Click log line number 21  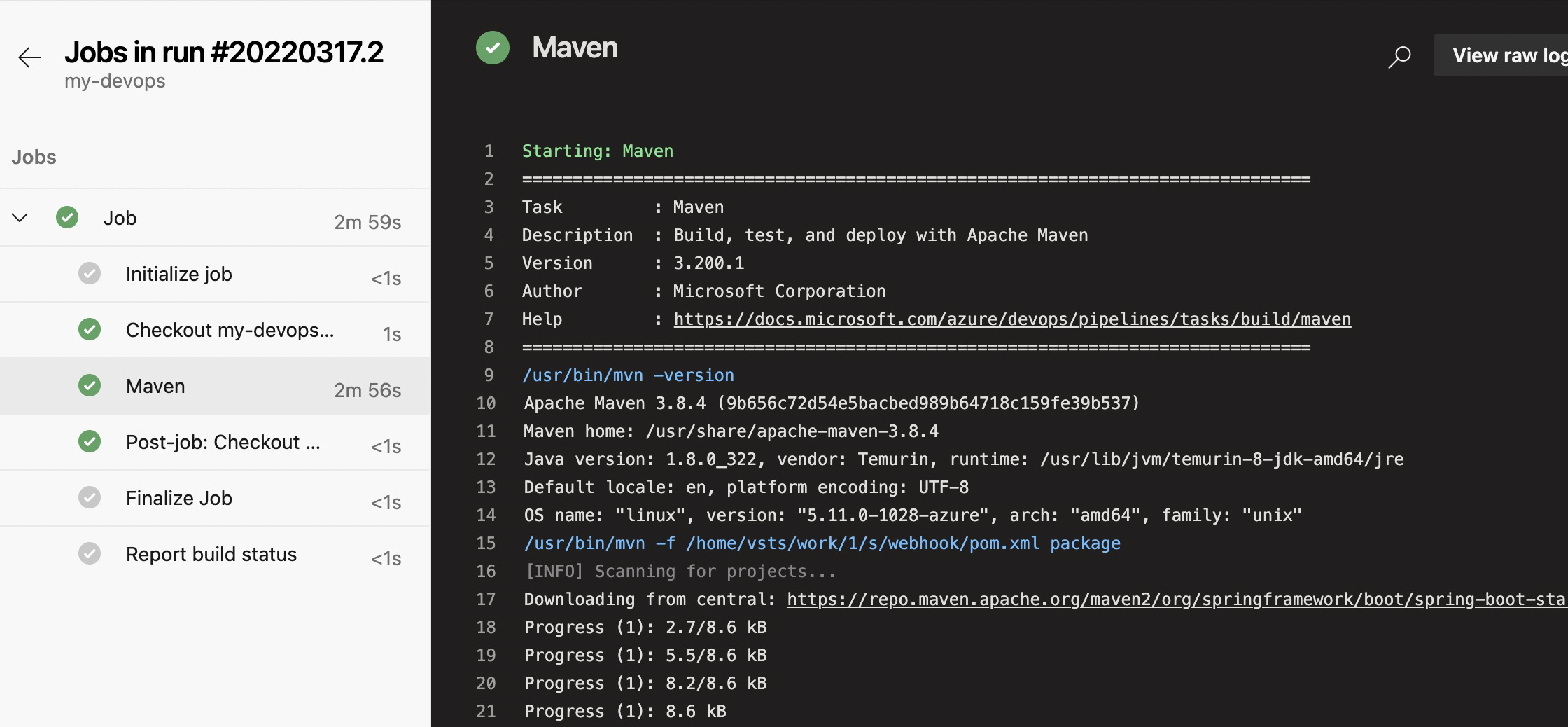pos(486,712)
